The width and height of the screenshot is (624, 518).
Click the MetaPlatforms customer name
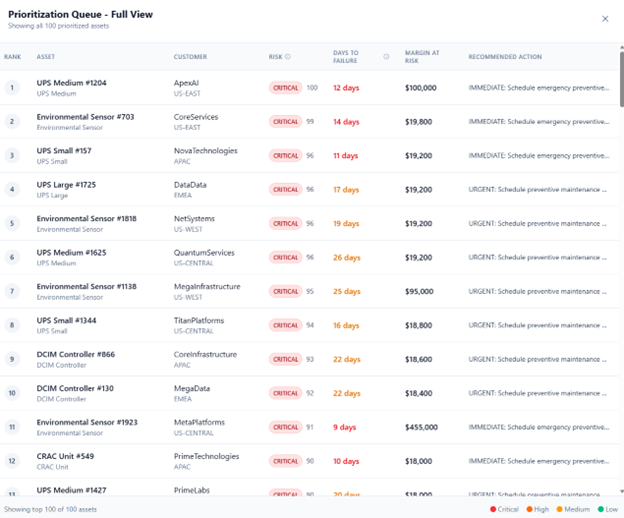[200, 422]
